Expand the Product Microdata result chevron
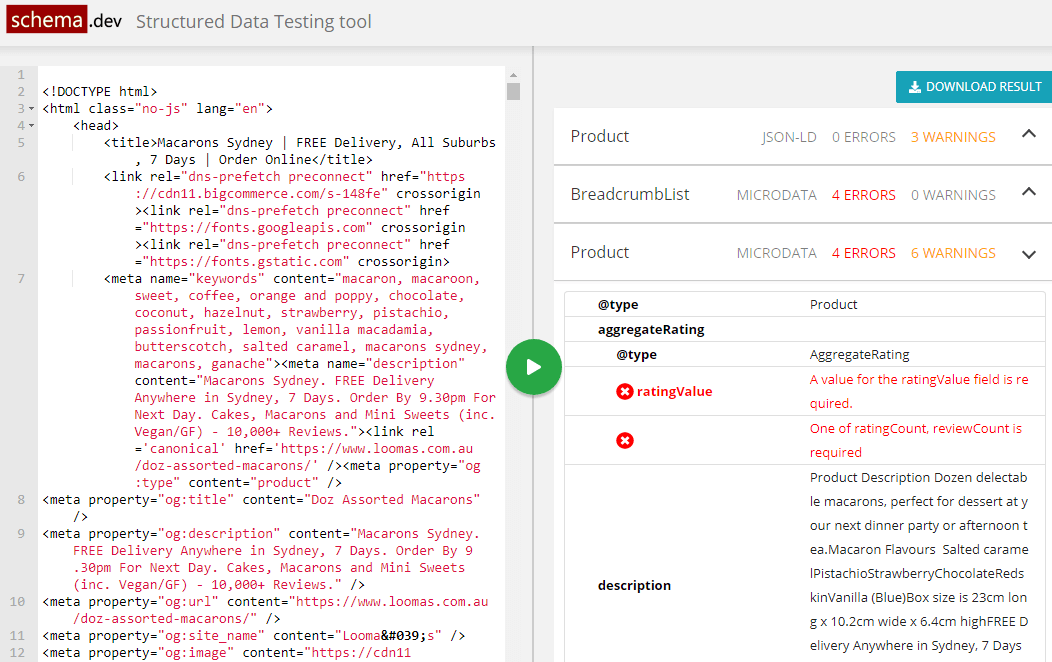The image size is (1052, 662). [x=1028, y=254]
